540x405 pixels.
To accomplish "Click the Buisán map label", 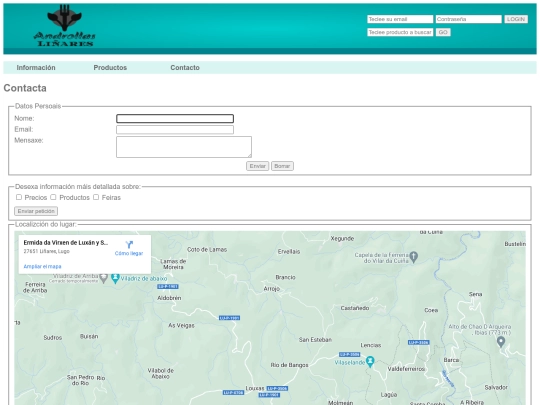I will coord(89,336).
